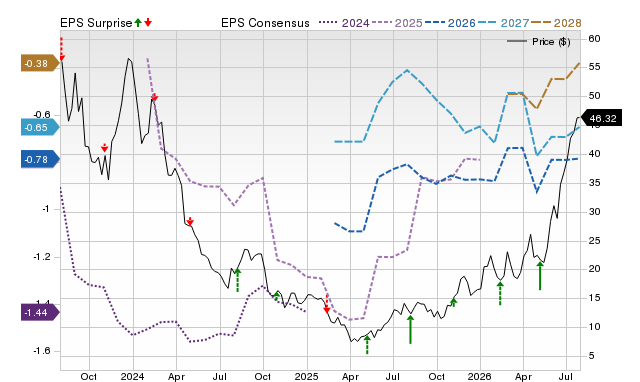The width and height of the screenshot is (640, 382).
Task: Click green dashed surprise arrow in May 2025
Action: [367, 344]
